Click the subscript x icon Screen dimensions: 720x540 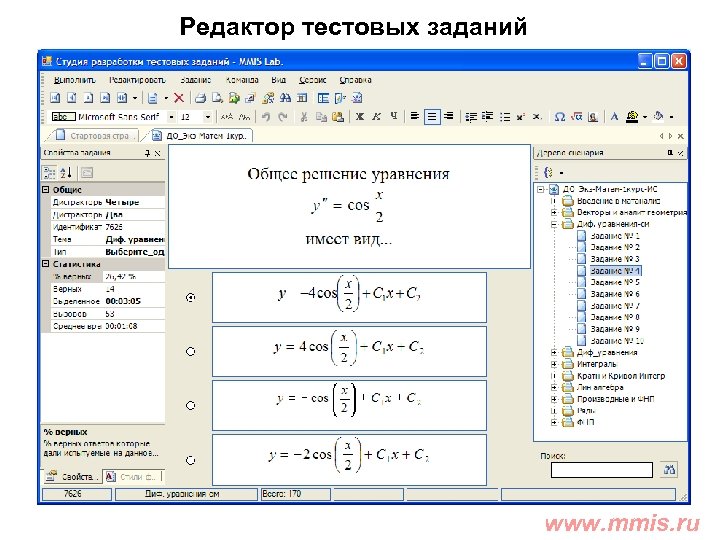coord(537,117)
